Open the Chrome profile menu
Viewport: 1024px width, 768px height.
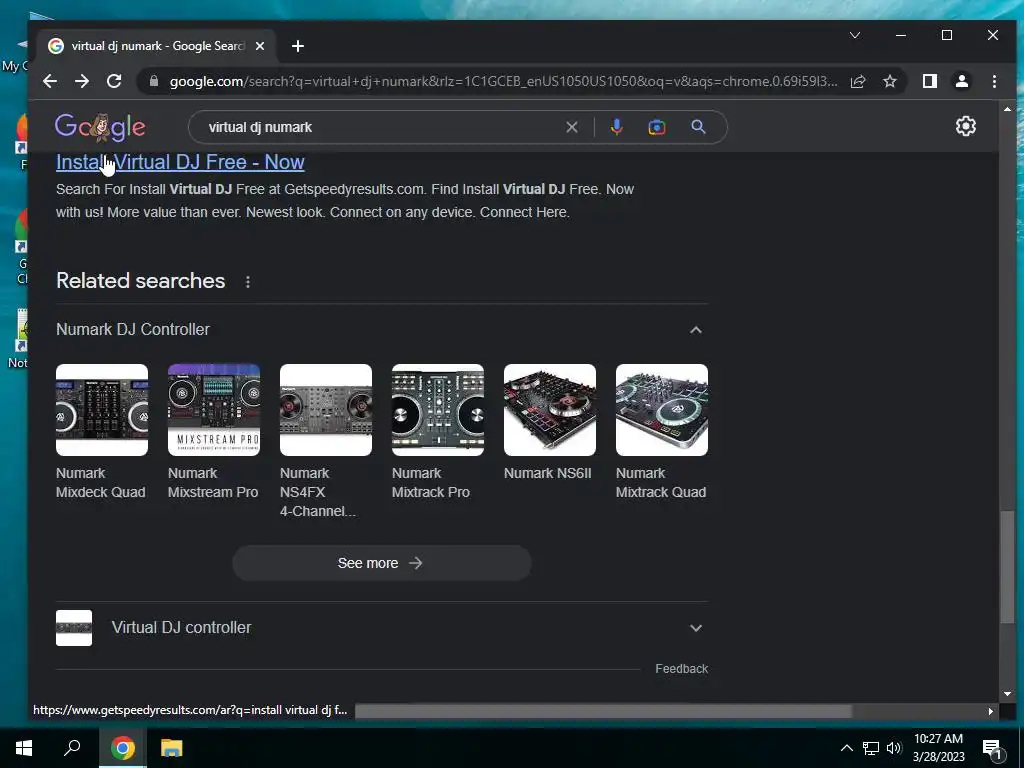coord(962,81)
